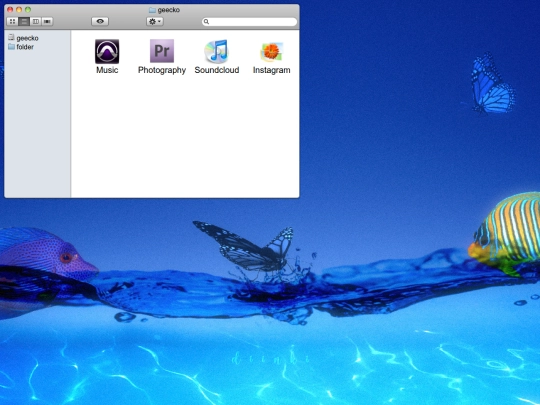The height and width of the screenshot is (405, 540).
Task: Open the Instagram flower icon
Action: click(271, 52)
